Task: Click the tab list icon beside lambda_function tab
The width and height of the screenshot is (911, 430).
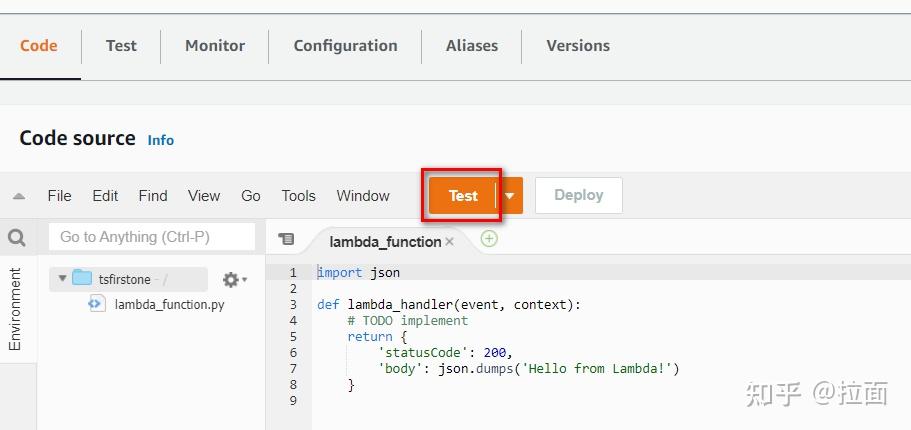Action: pyautogui.click(x=287, y=239)
